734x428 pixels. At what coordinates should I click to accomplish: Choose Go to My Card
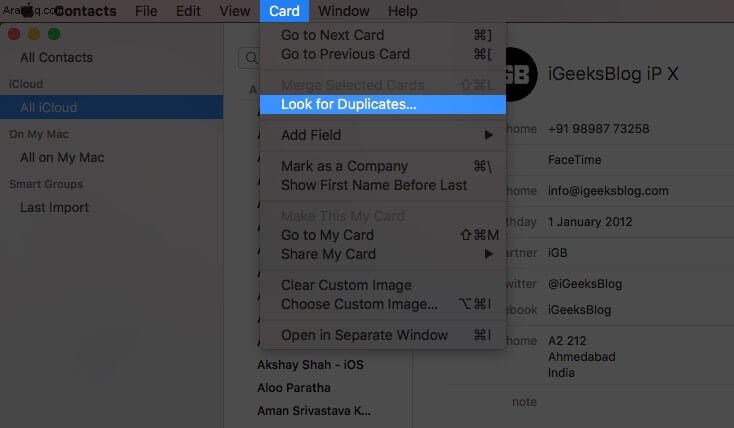[383, 235]
